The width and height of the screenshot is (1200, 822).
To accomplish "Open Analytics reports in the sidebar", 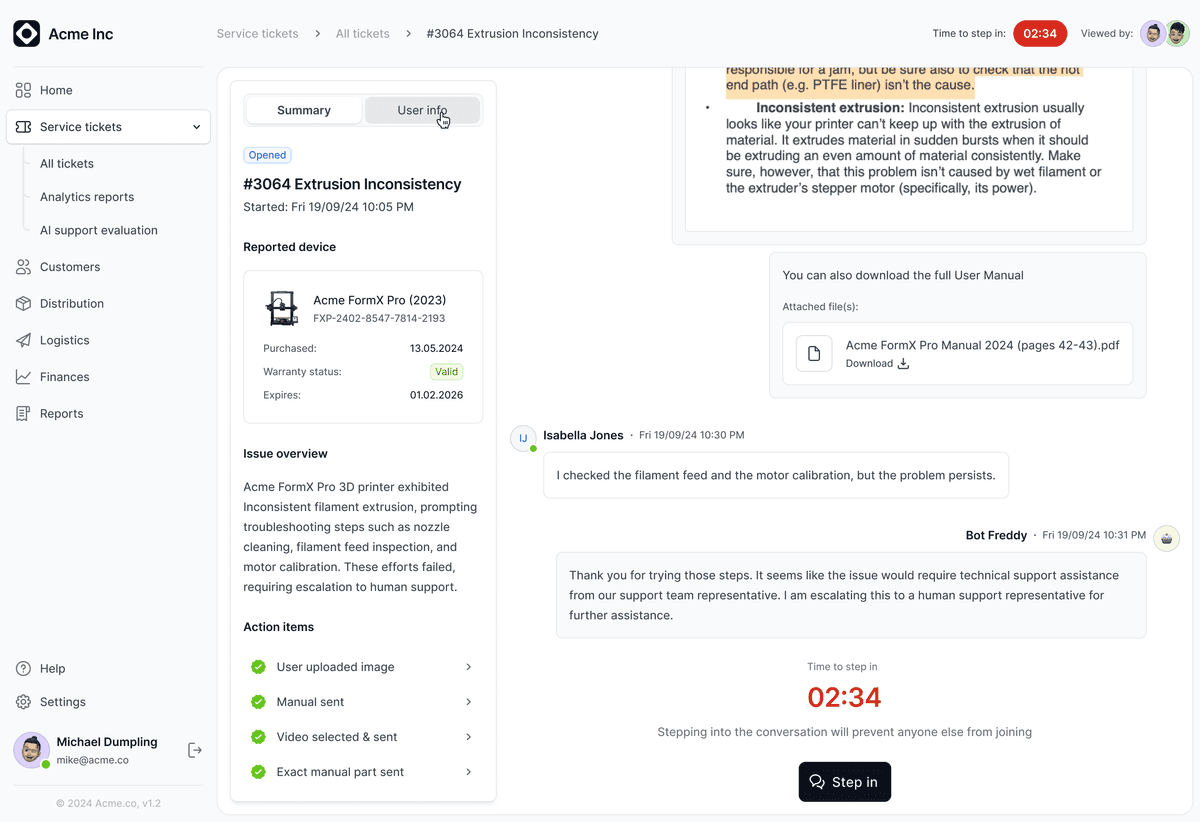I will 87,197.
